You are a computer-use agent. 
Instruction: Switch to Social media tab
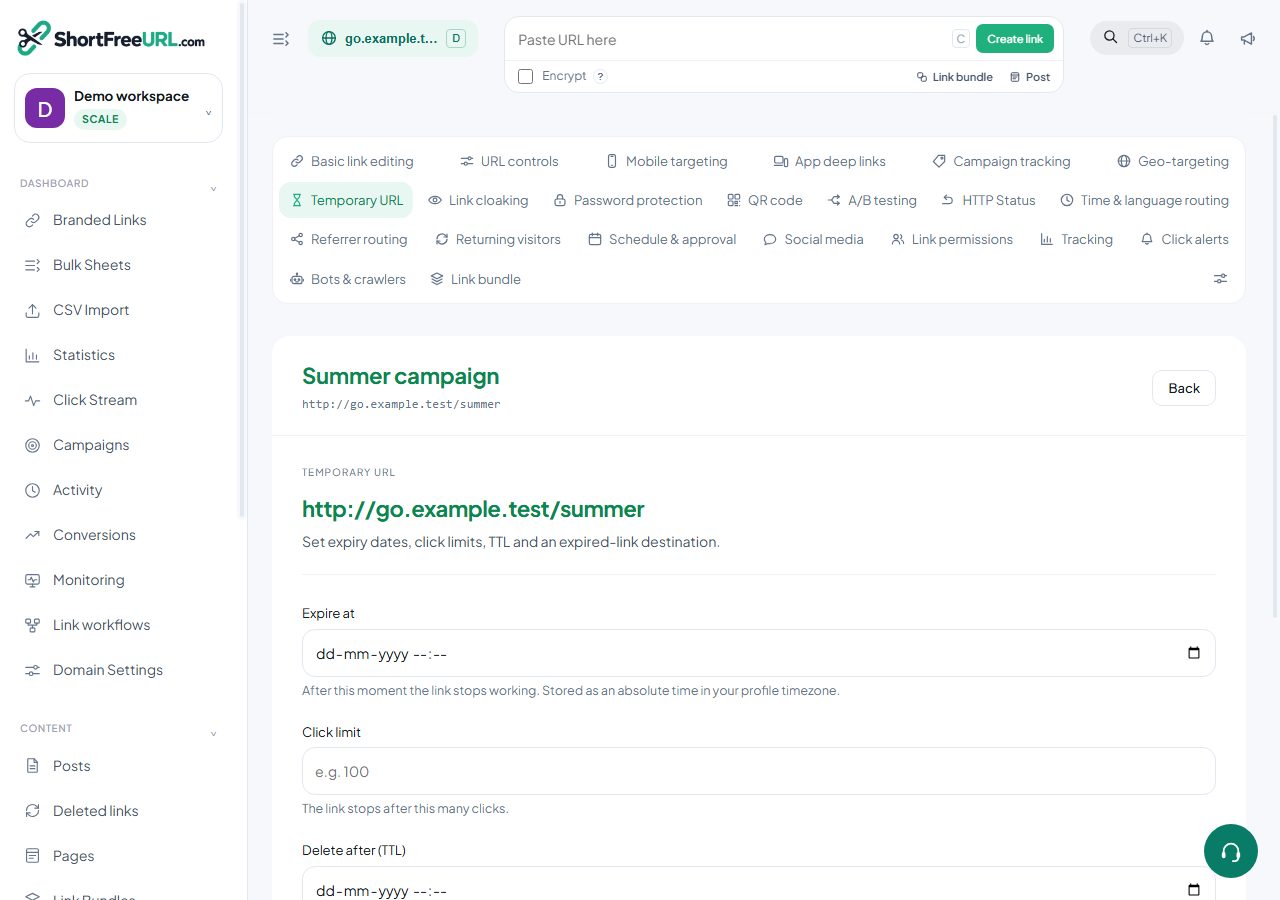coord(813,239)
